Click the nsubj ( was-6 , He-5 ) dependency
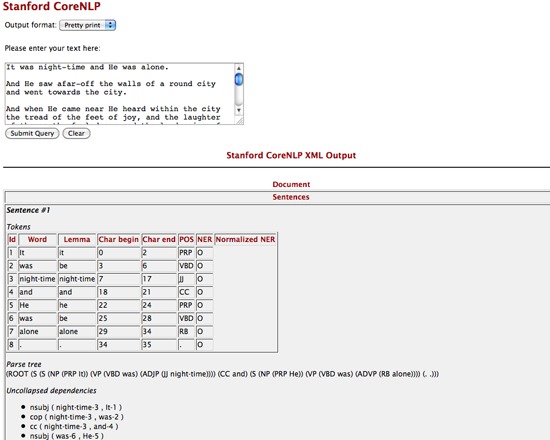Viewport: 550px width, 440px height. click(67, 436)
